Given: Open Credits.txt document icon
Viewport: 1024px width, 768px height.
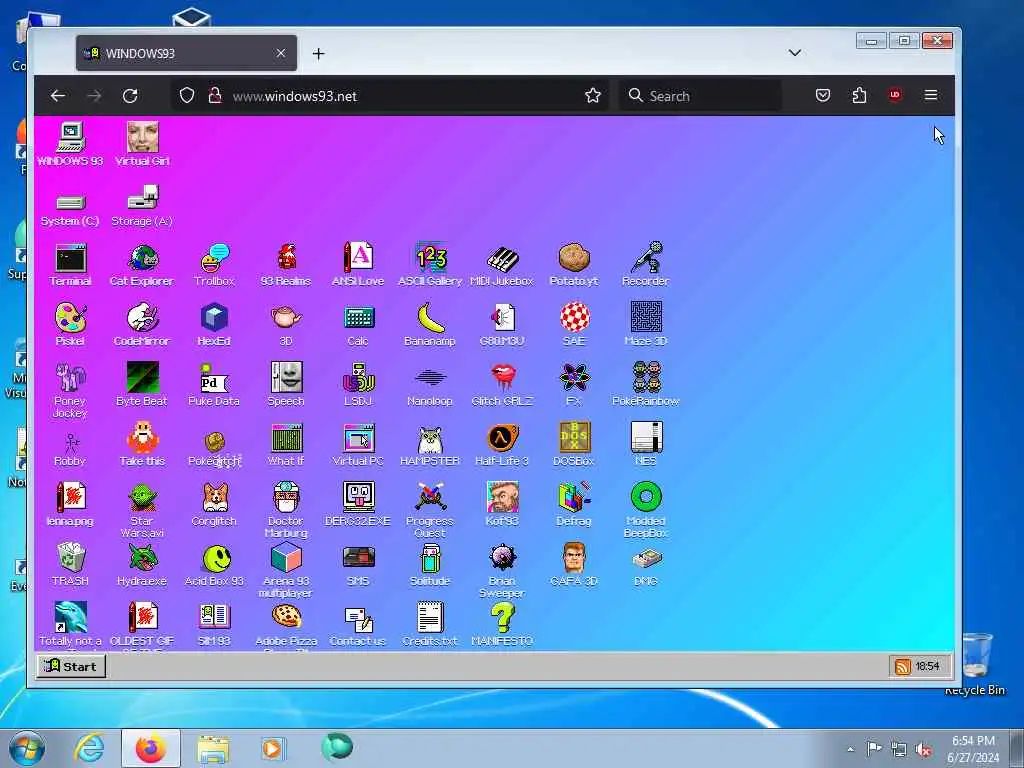Looking at the screenshot, I should click(430, 625).
